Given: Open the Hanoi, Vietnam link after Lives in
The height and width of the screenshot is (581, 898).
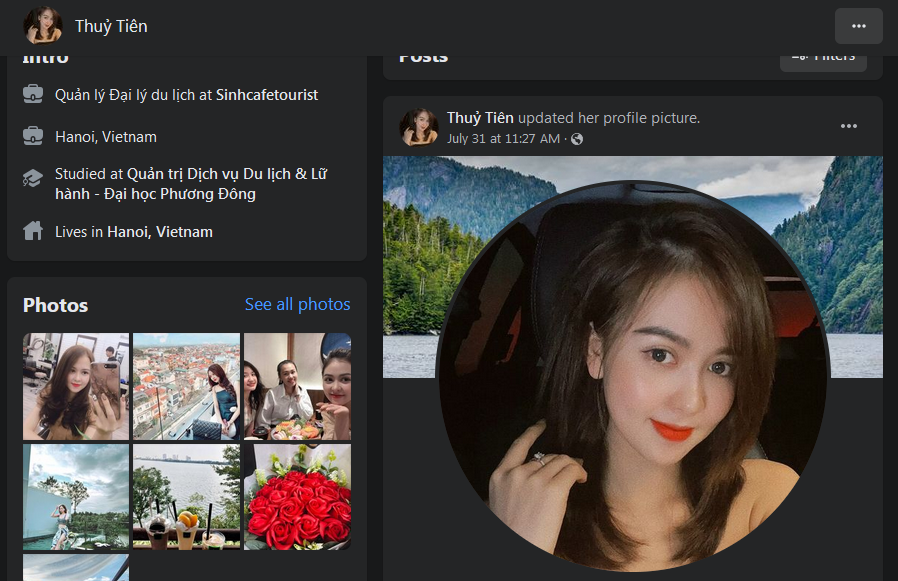Looking at the screenshot, I should pyautogui.click(x=160, y=231).
